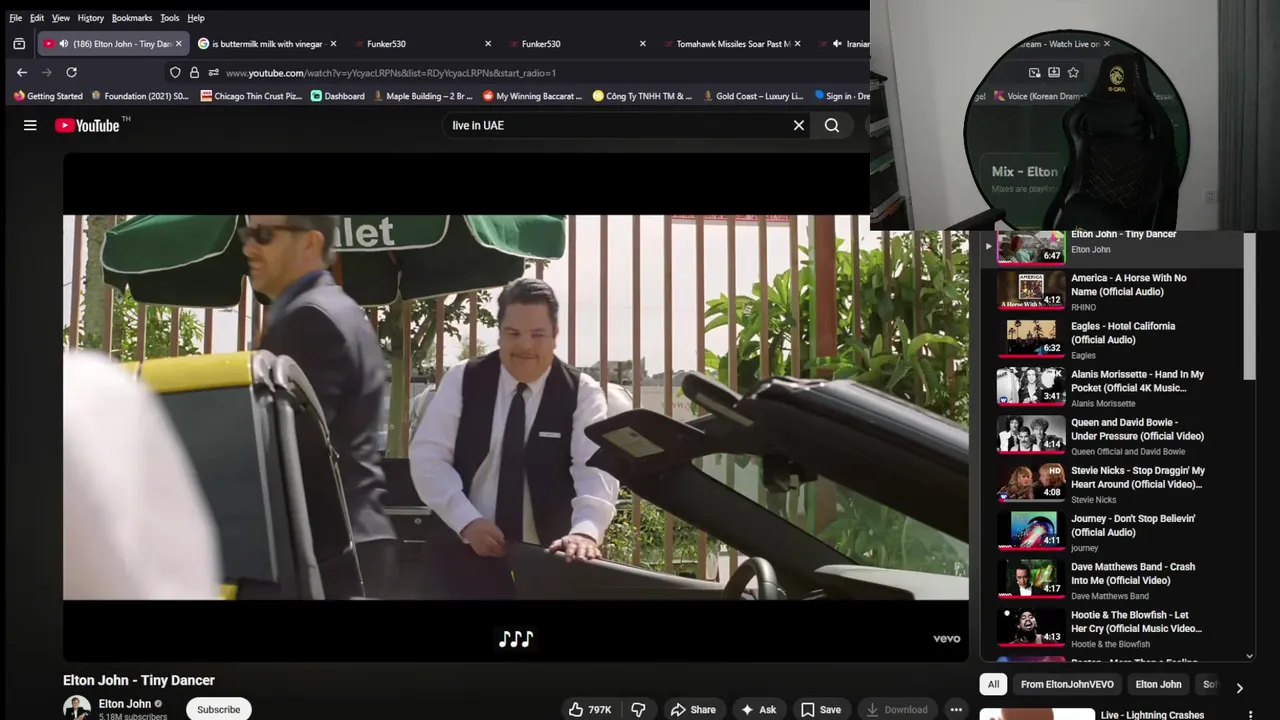Open the Firefox View icon left of tabs
This screenshot has width=1280, height=720.
point(19,44)
